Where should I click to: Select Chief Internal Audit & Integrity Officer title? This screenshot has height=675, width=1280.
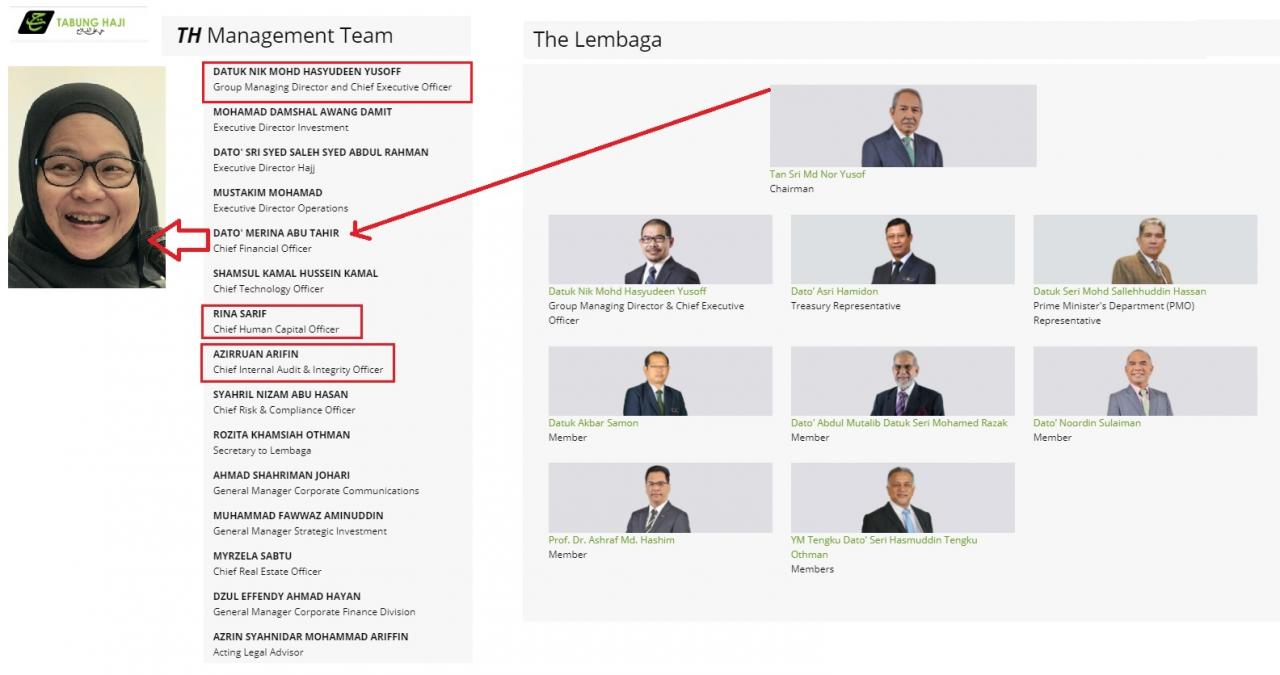tap(298, 370)
